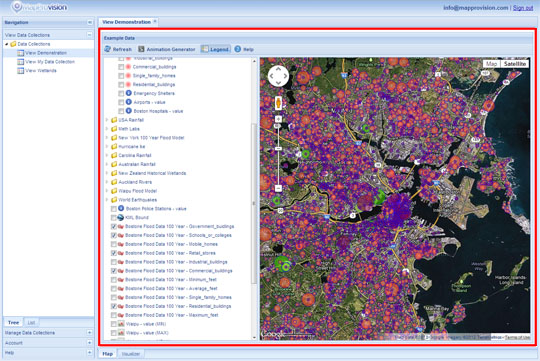540x361 pixels.
Task: Select the bottom Map tab
Action: (108, 354)
